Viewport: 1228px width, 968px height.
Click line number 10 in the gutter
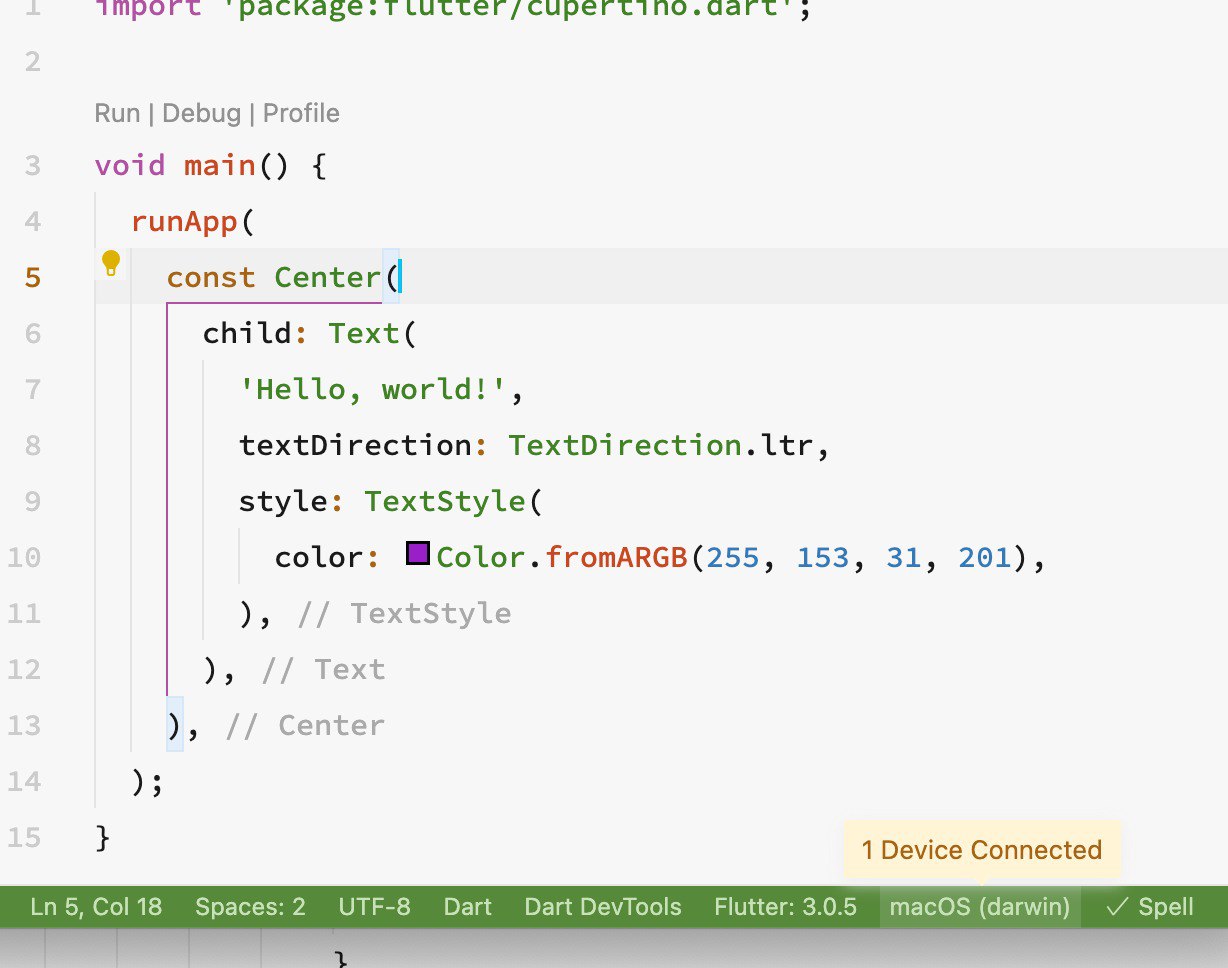click(x=22, y=557)
